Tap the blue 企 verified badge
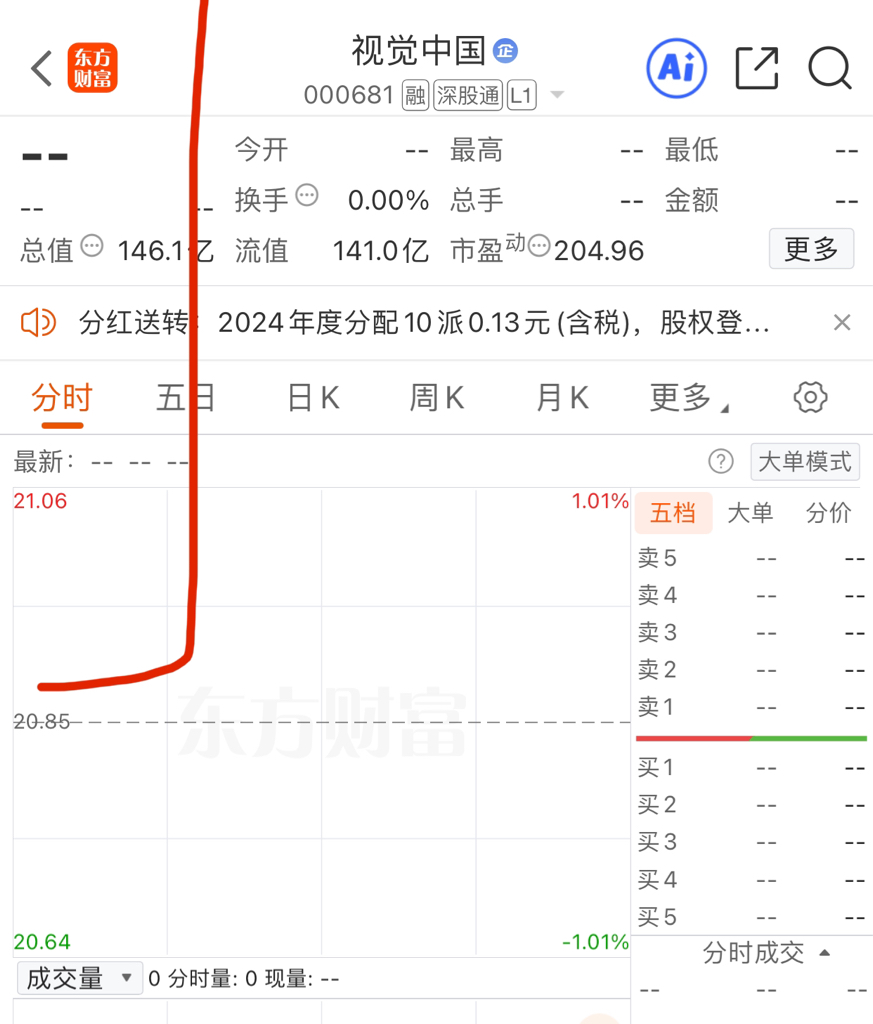This screenshot has height=1024, width=873. (x=505, y=50)
